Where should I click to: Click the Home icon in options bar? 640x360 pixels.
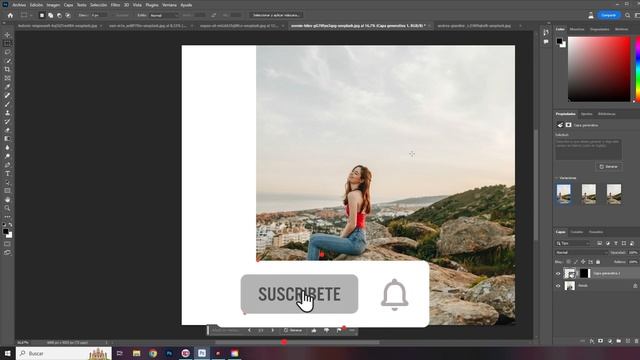coord(10,15)
